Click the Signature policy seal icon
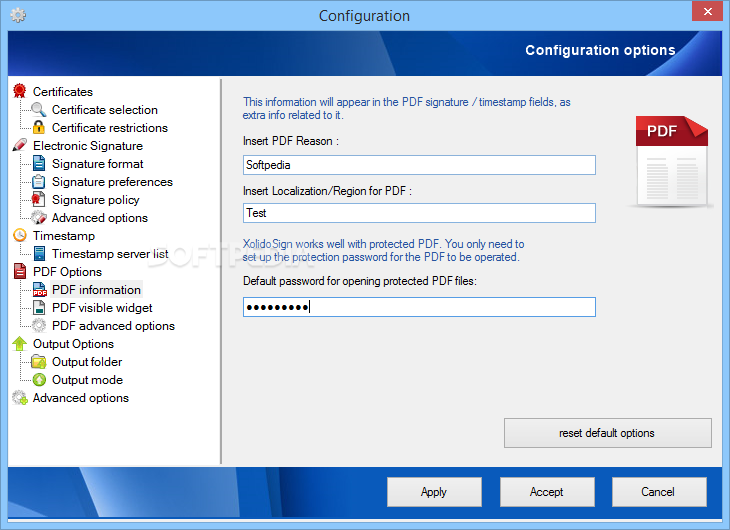The image size is (730, 530). (39, 199)
